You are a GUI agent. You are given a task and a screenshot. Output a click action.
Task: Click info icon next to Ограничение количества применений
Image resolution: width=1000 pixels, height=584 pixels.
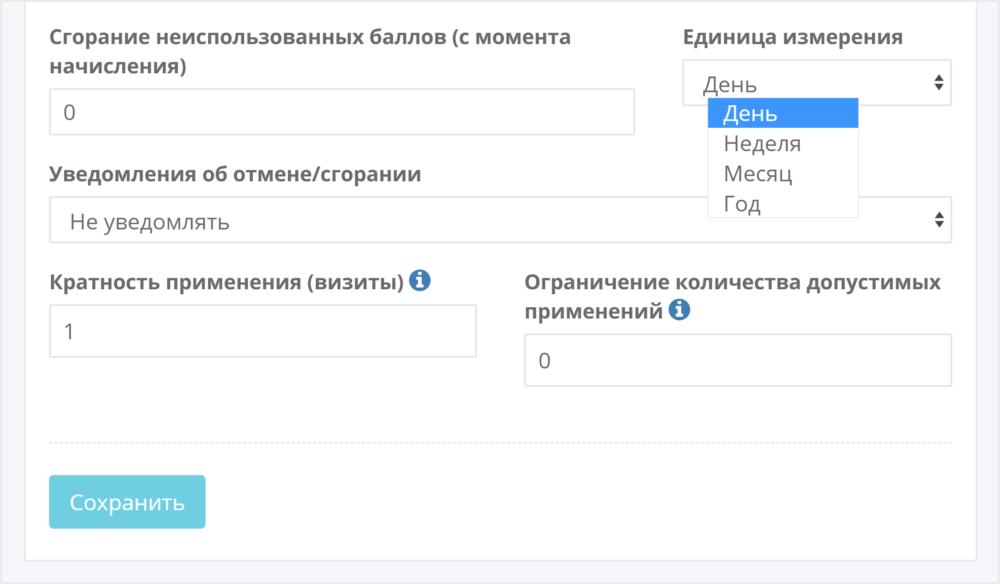click(x=679, y=309)
